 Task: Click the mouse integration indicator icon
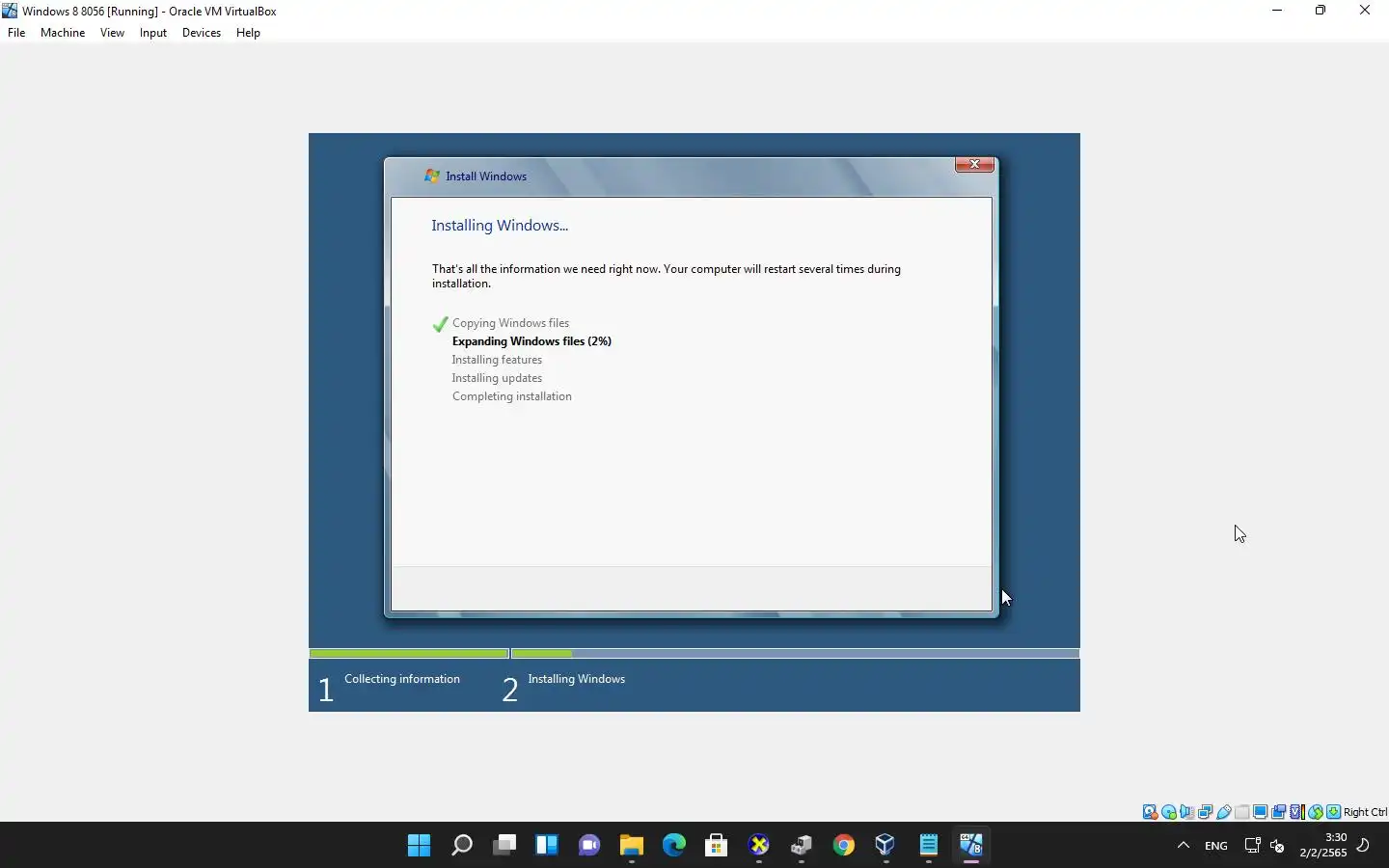pos(1316,812)
